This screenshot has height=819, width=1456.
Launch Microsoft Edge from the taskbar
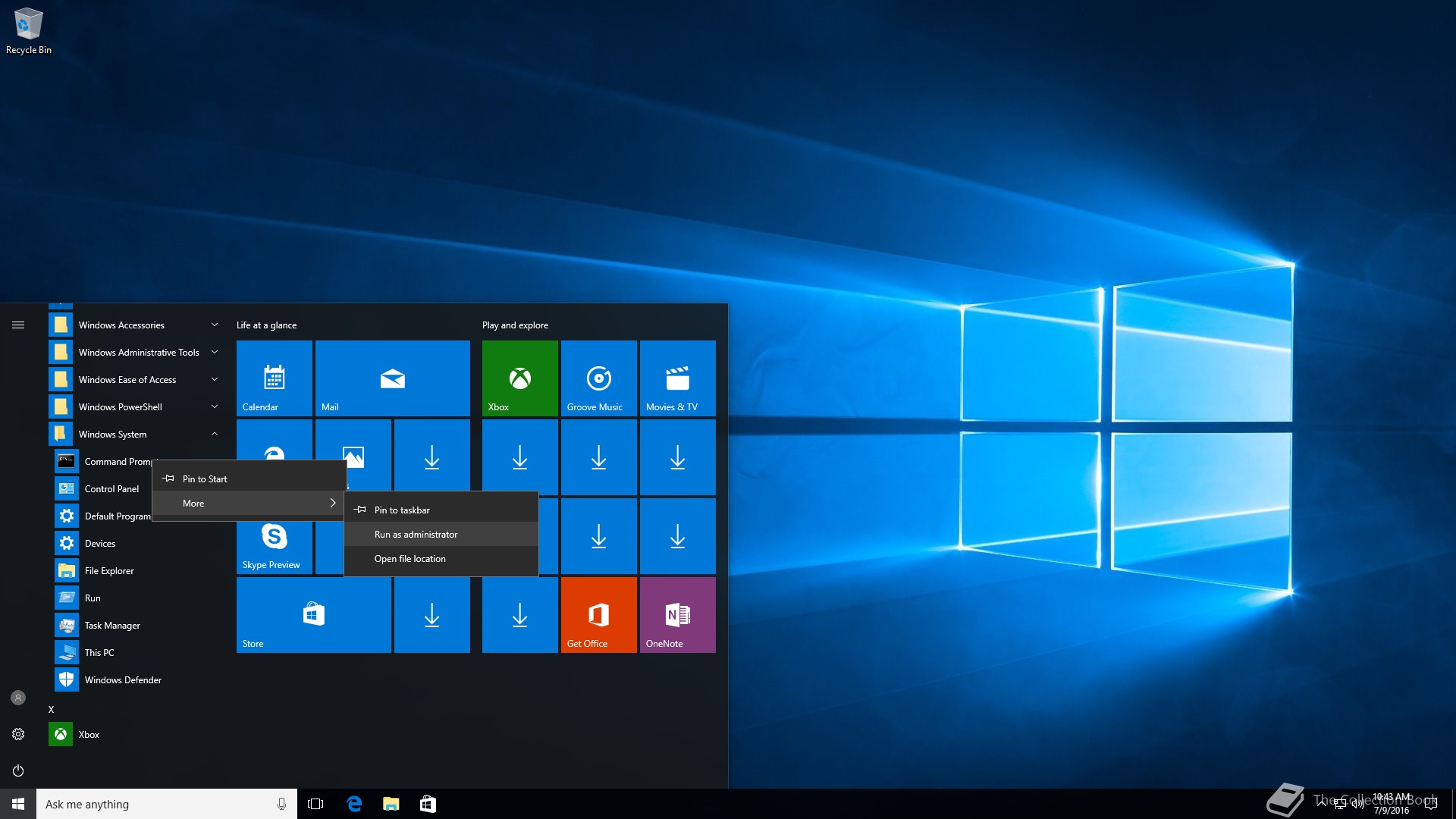354,804
